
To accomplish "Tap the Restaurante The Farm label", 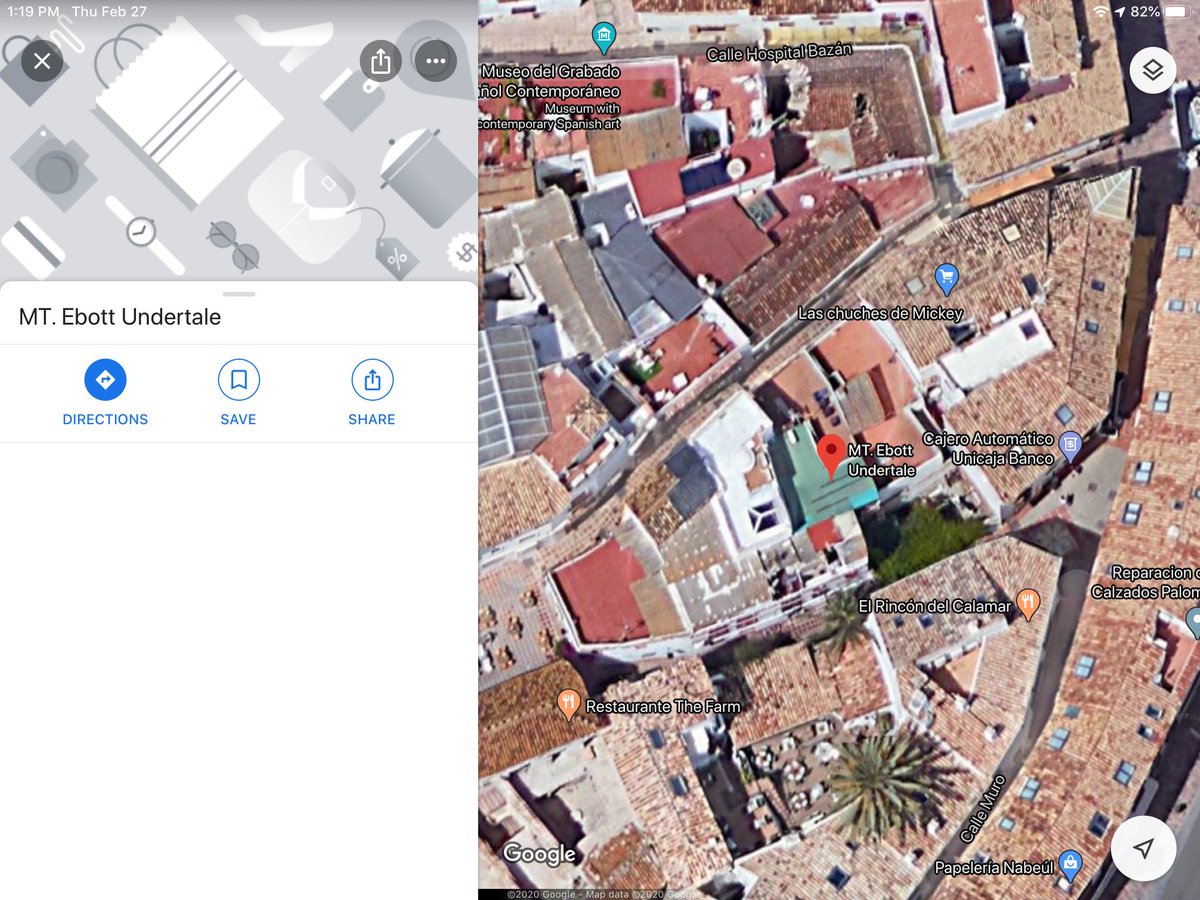I will click(663, 706).
